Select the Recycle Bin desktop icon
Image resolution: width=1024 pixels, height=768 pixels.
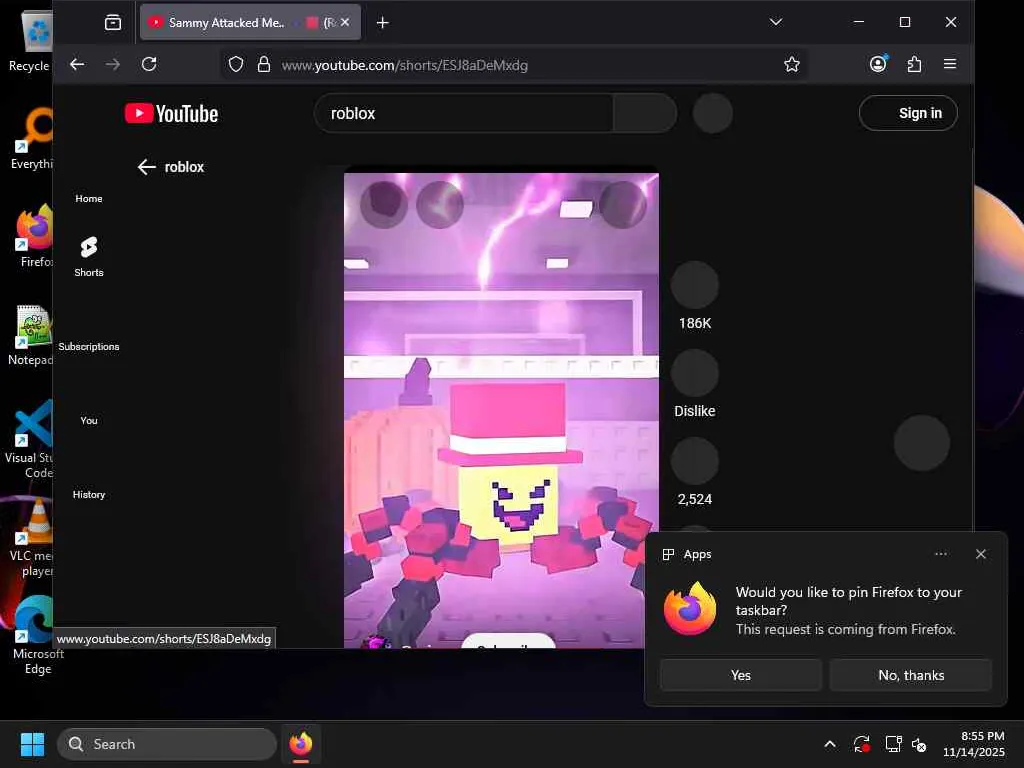30,40
